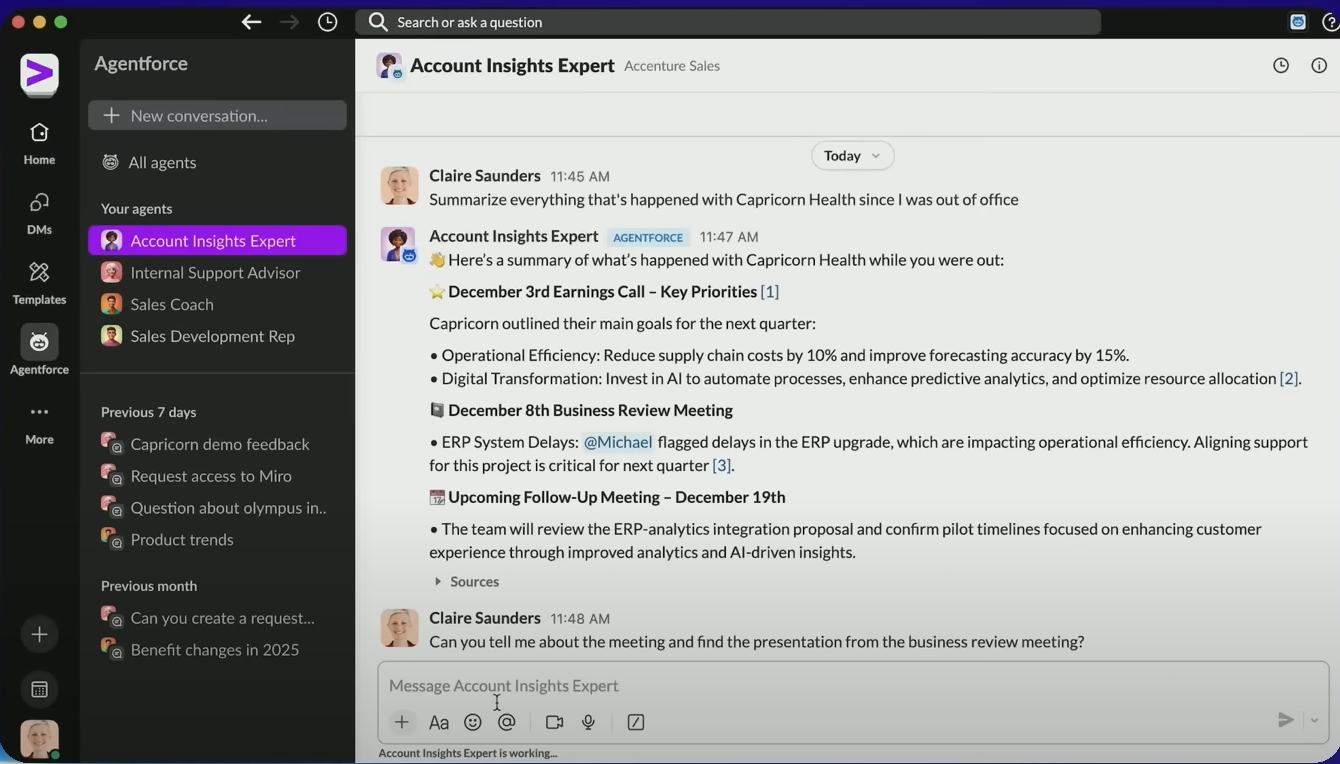Open the Accenture workspace logo
Viewport: 1340px width, 764px height.
[40, 74]
